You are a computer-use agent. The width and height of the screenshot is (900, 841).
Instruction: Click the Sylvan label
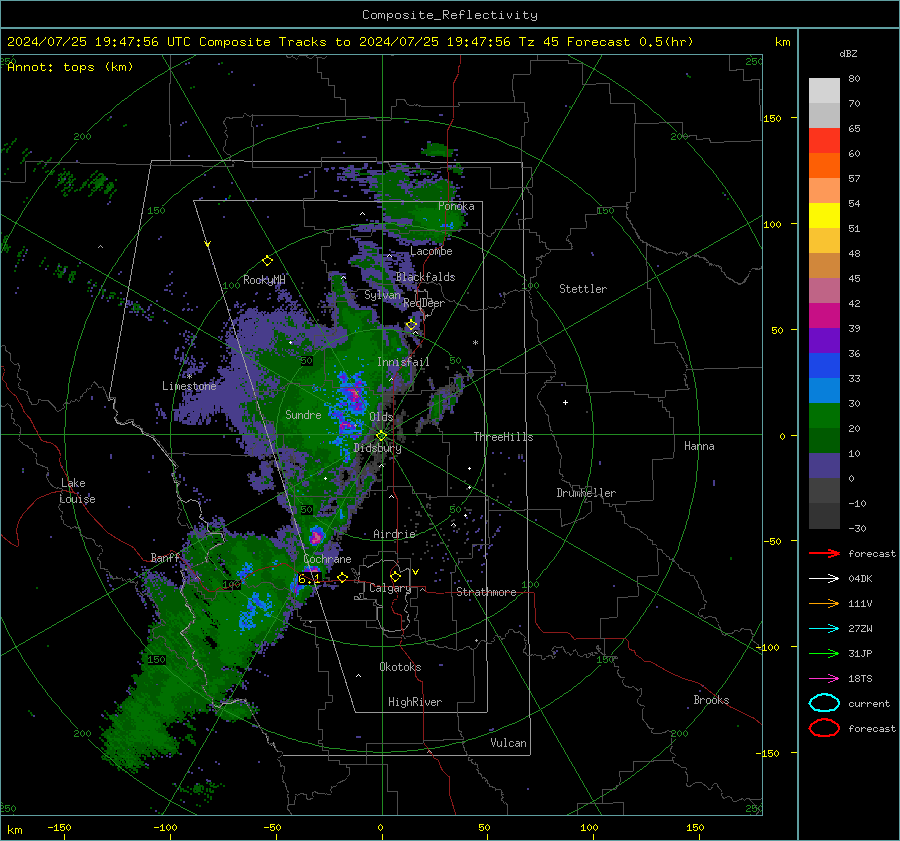pos(382,295)
